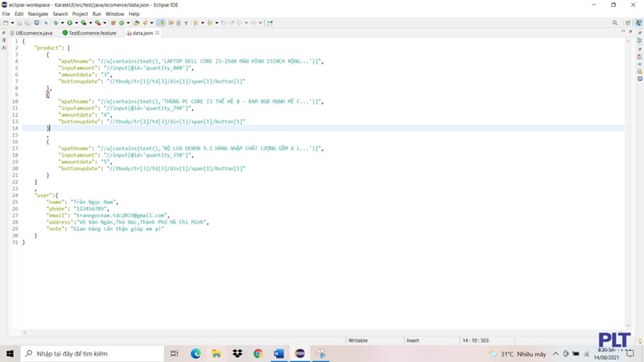Open the Window menu
The height and width of the screenshot is (362, 644).
(115, 14)
